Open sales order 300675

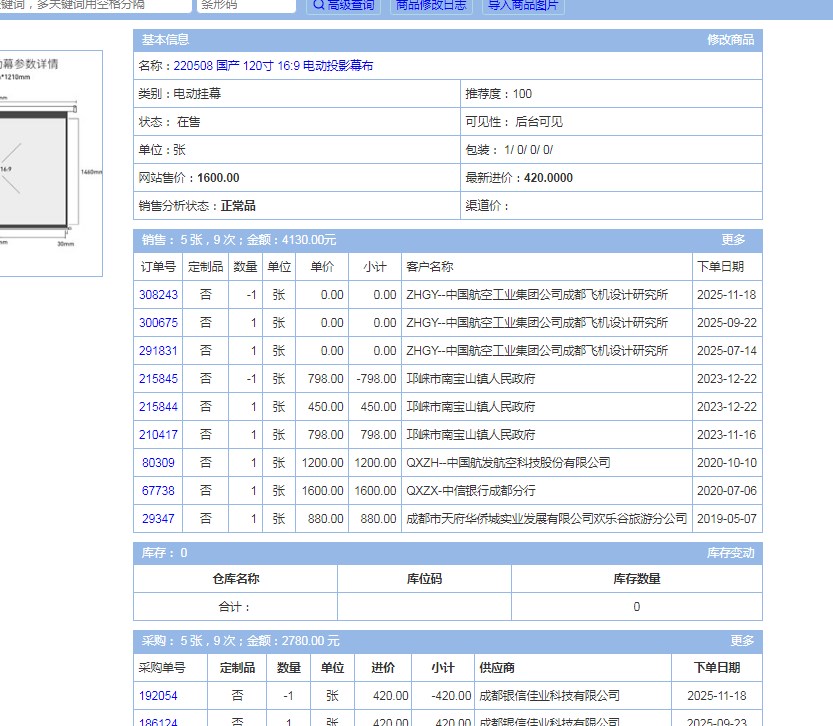click(x=158, y=323)
